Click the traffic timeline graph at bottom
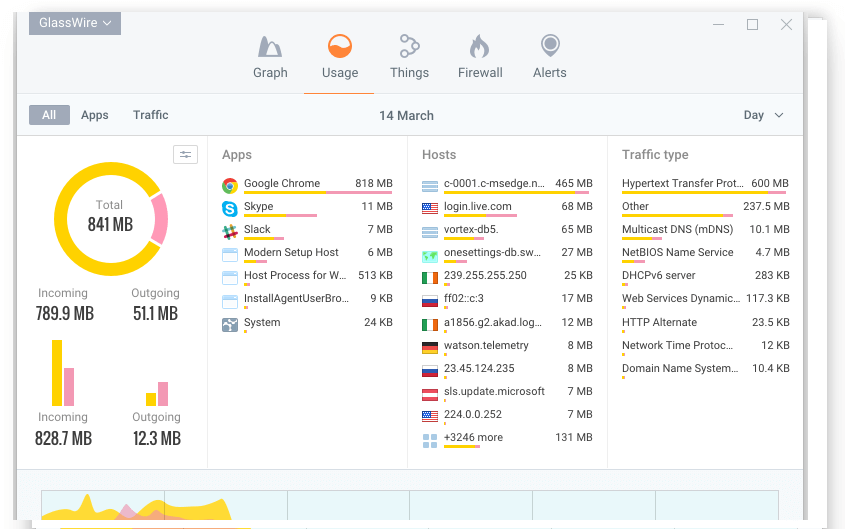 click(410, 505)
